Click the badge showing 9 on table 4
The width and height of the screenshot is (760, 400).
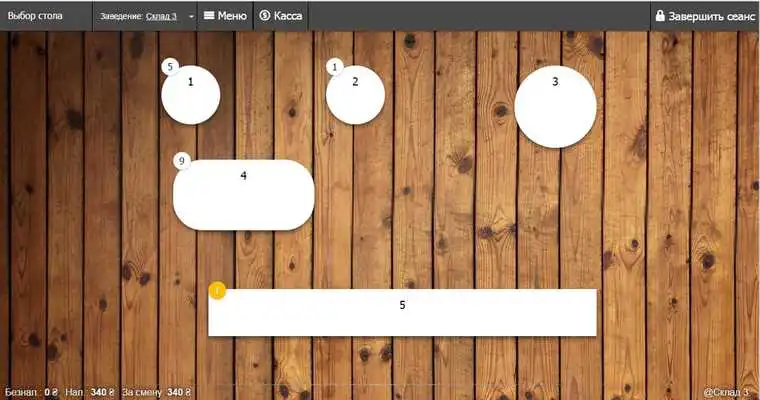[x=182, y=161]
